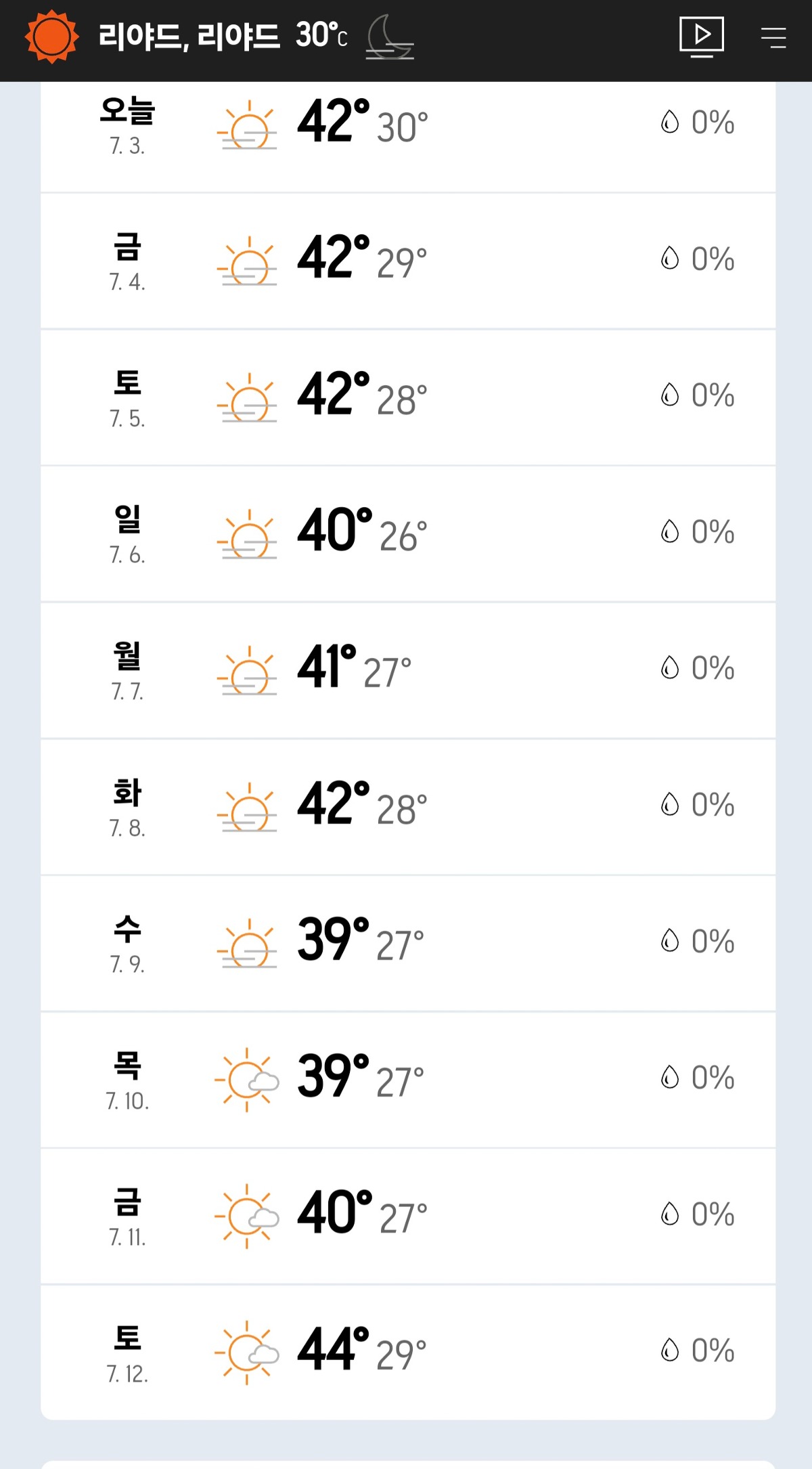Click the current temperature 30°C in header

click(x=321, y=35)
